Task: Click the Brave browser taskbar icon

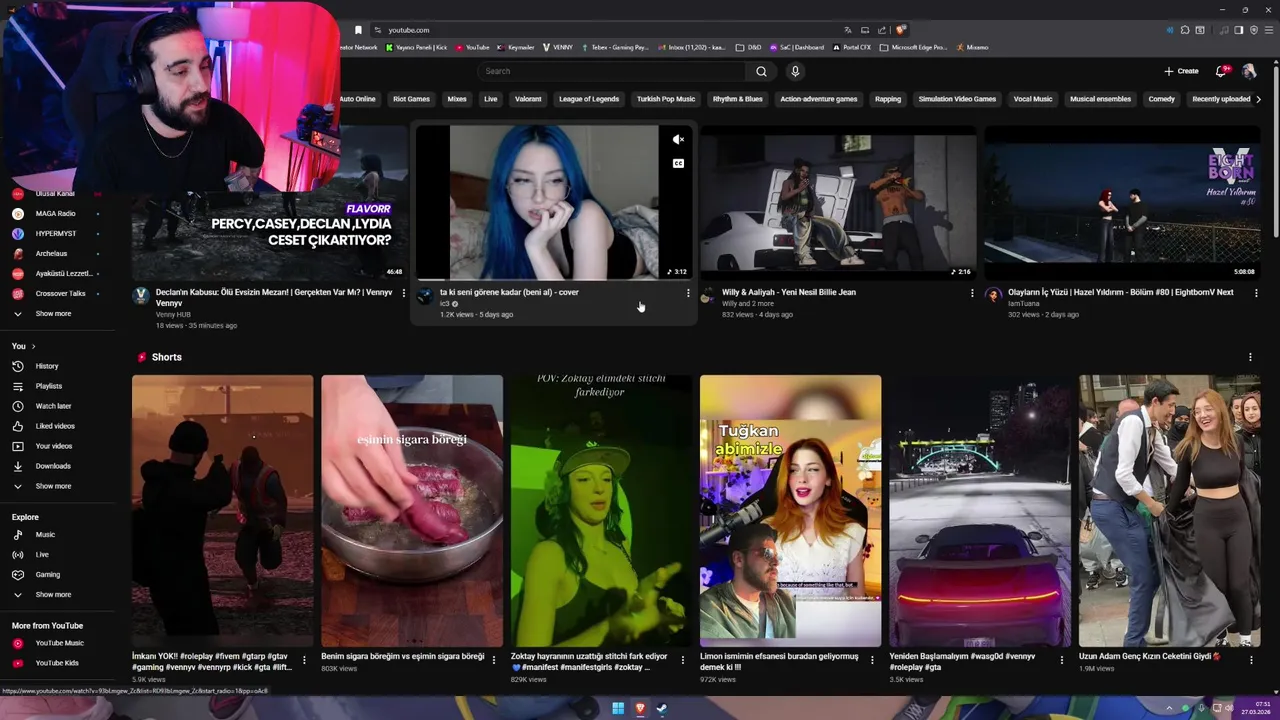Action: (640, 709)
